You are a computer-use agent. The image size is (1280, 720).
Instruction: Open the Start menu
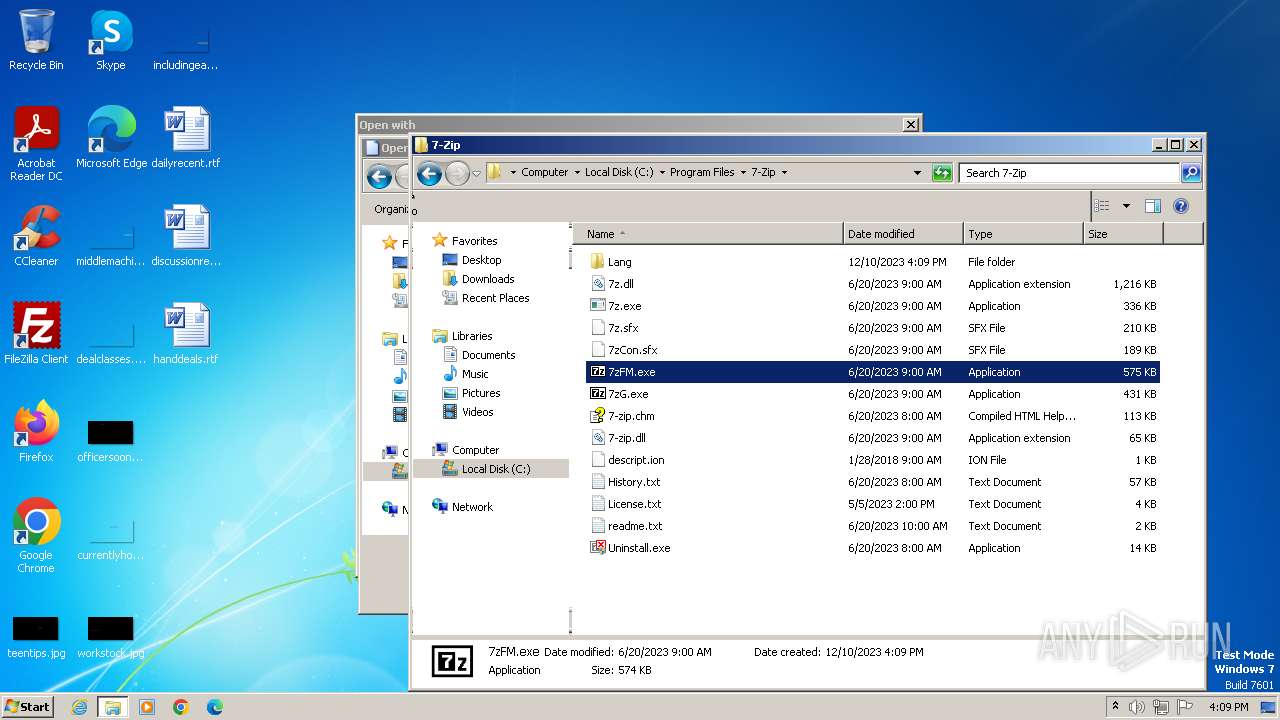(x=28, y=707)
